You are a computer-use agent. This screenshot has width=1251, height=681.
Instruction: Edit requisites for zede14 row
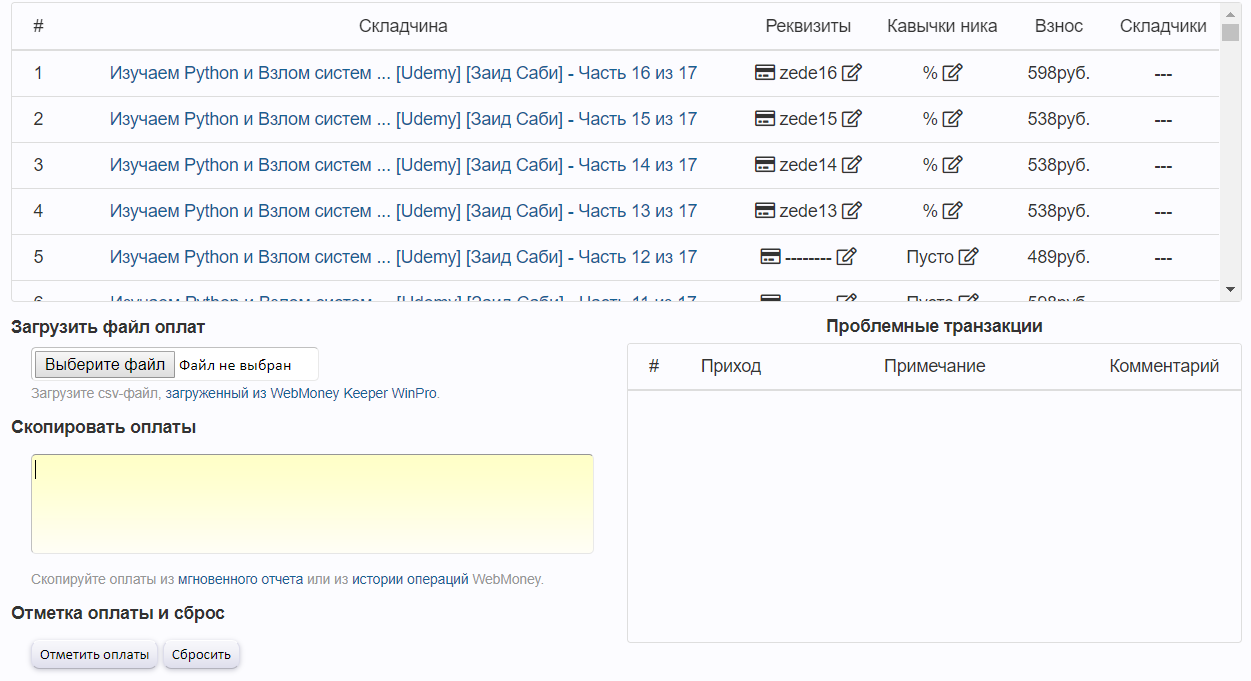point(851,165)
